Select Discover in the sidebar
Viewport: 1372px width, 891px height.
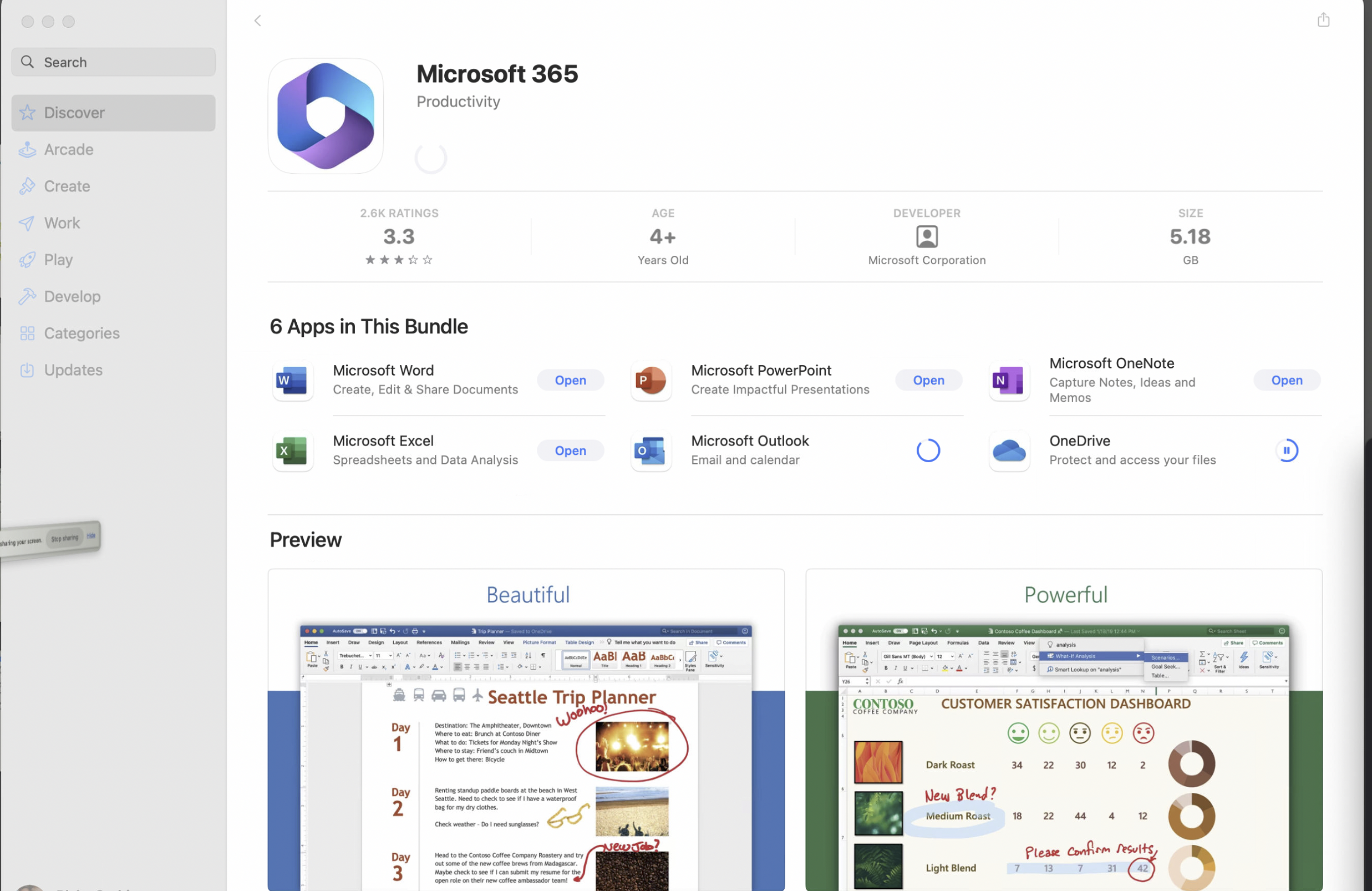pos(114,113)
